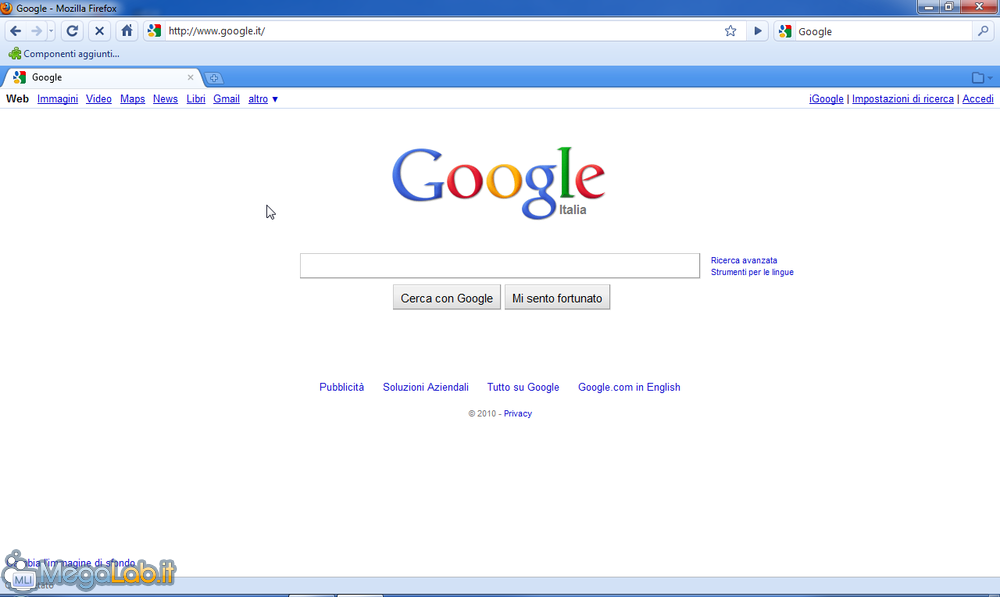Screen dimensions: 1000x597
Task: Open the Pubblicità link
Action: tap(341, 387)
